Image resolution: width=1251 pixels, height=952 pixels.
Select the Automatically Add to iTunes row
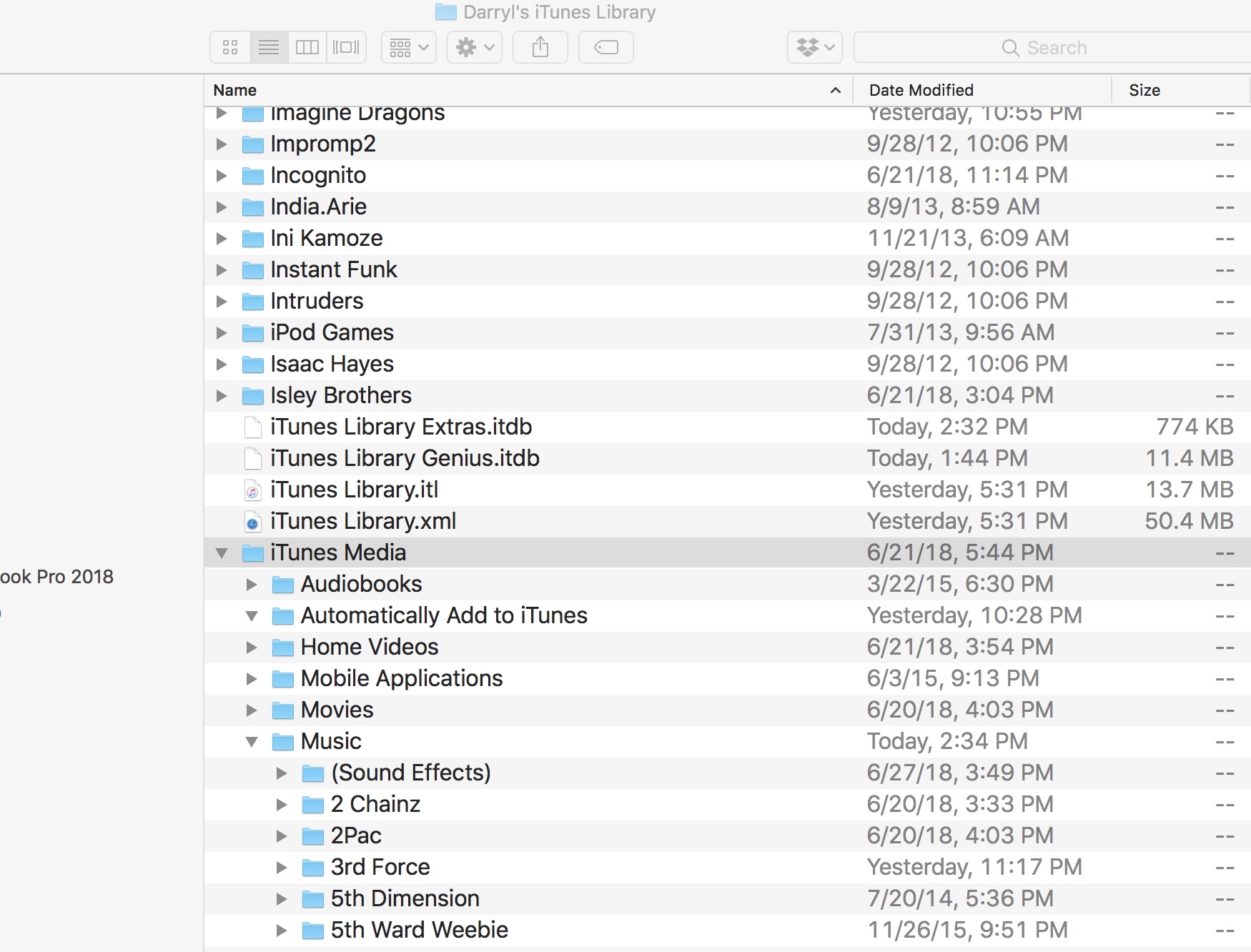[x=727, y=616]
